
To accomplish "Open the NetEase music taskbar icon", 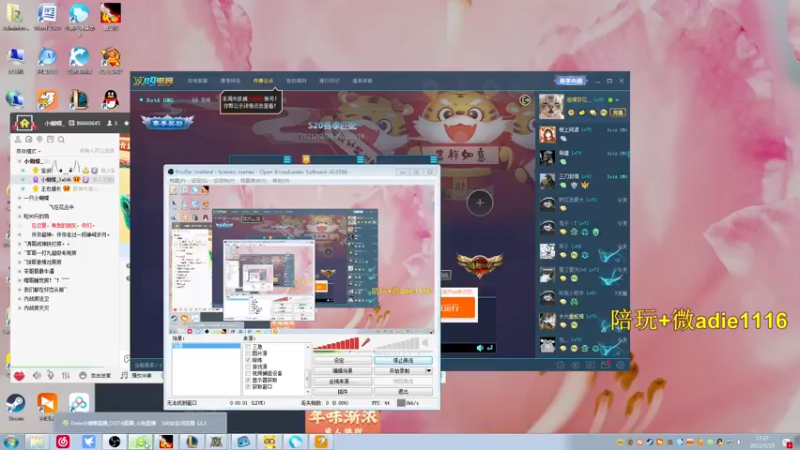I will [x=63, y=442].
